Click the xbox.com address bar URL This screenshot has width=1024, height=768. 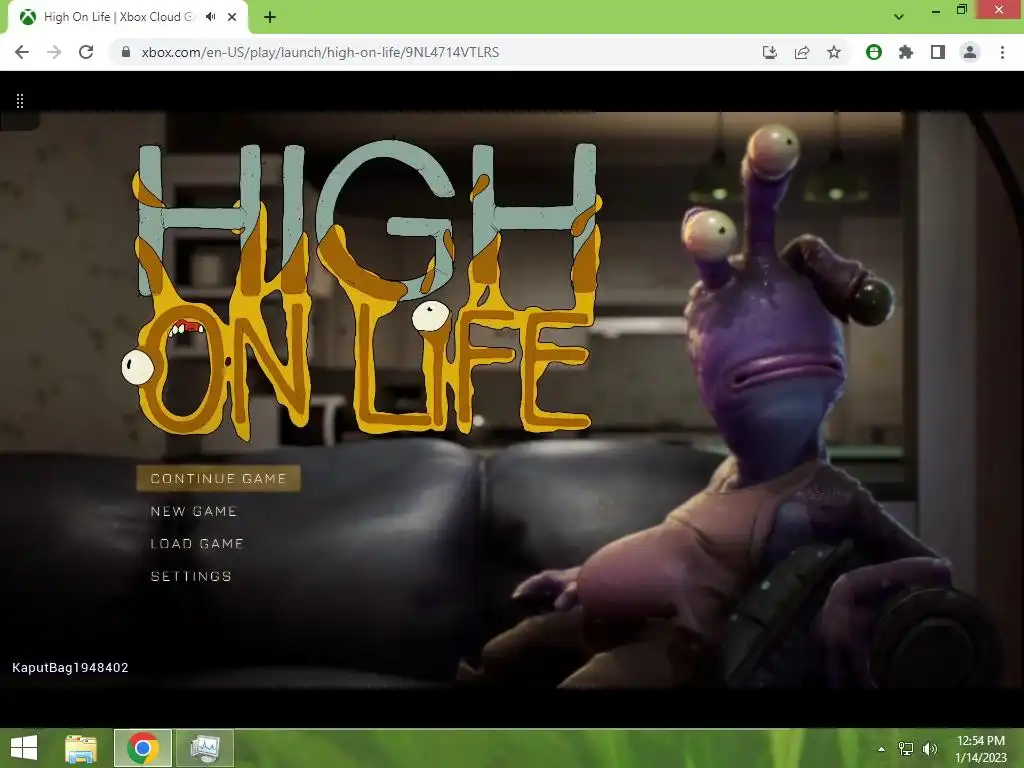click(x=320, y=52)
